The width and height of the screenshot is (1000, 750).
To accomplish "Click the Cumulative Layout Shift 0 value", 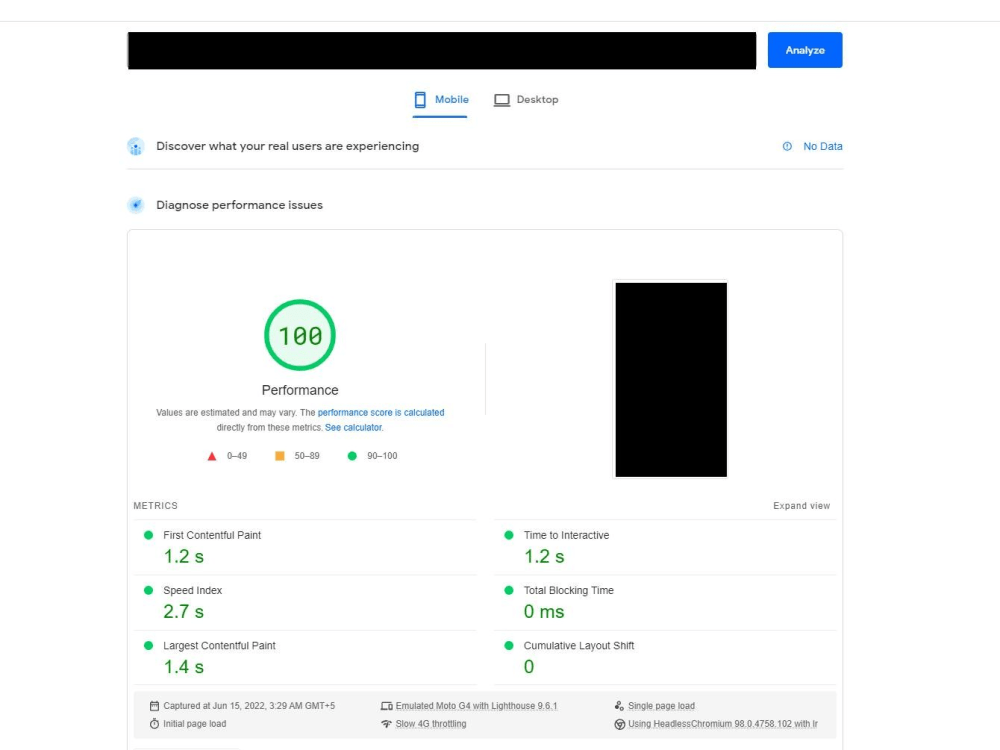I will point(529,667).
